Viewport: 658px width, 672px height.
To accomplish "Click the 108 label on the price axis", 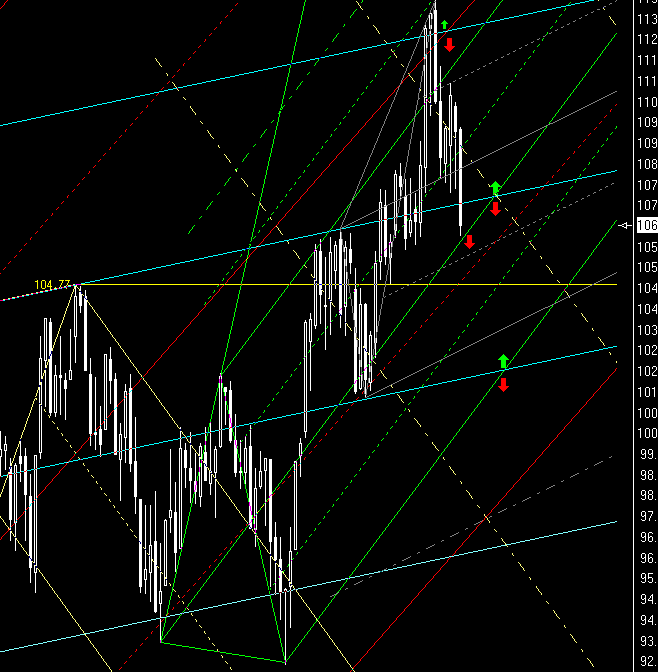I will [x=648, y=164].
